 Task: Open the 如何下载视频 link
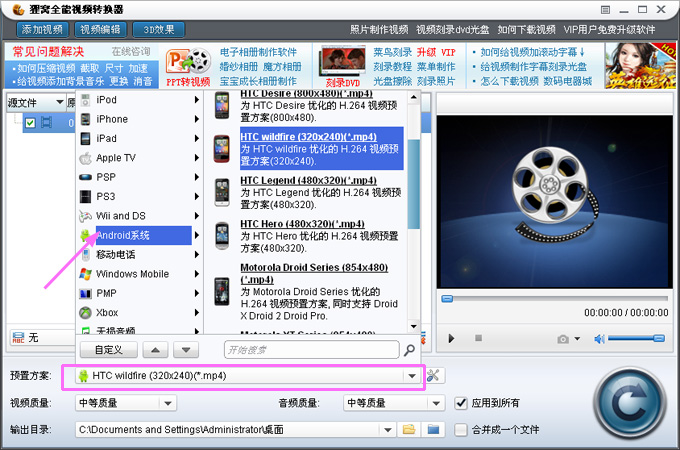(x=526, y=29)
